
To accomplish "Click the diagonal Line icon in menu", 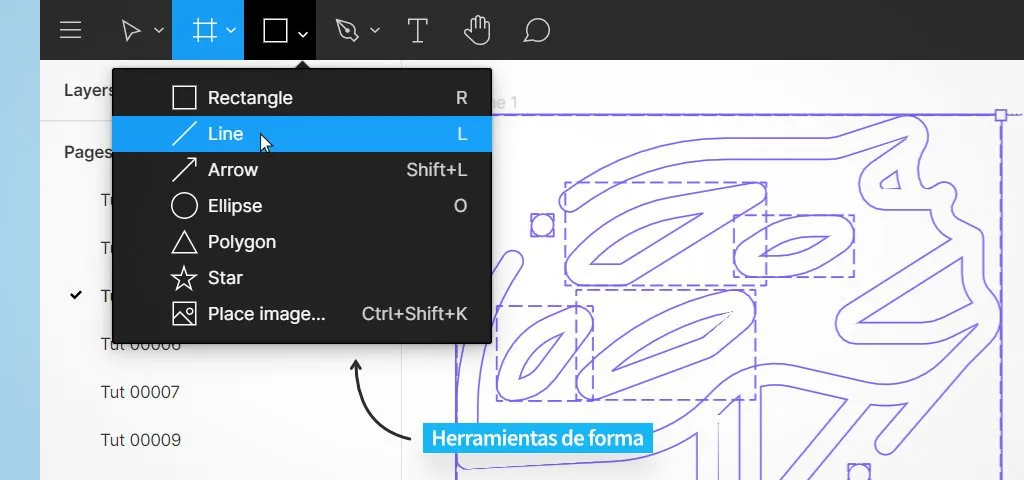I will click(x=184, y=134).
